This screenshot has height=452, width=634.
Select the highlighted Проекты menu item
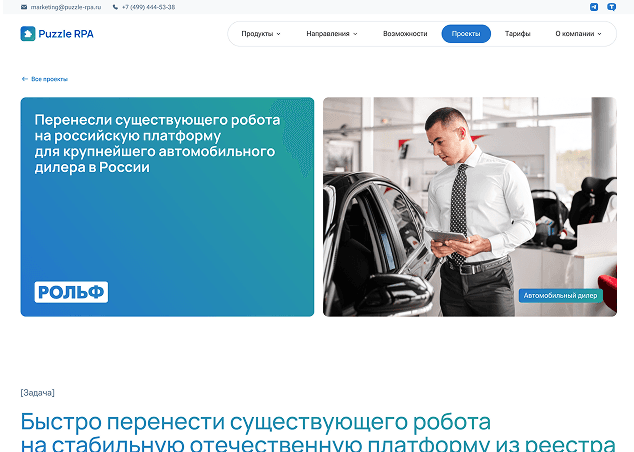[466, 34]
